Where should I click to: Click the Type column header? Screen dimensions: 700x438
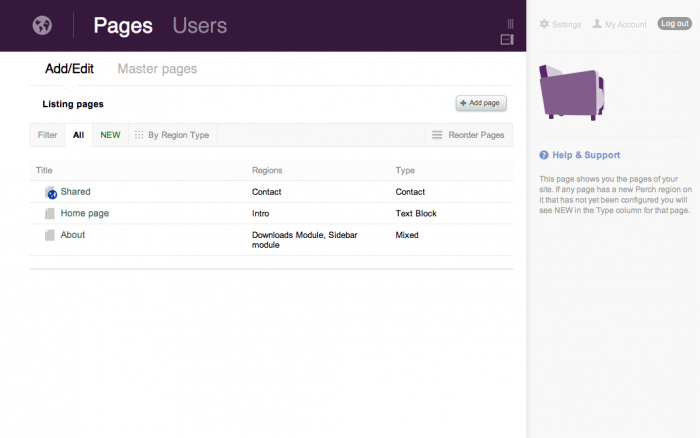point(405,170)
